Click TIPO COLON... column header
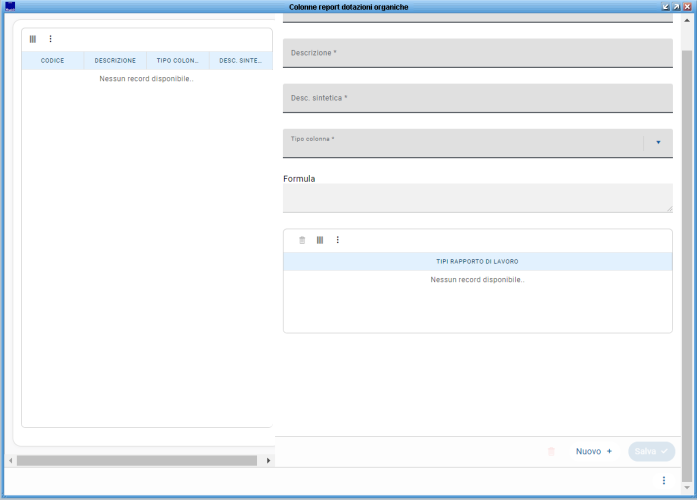 [x=178, y=60]
